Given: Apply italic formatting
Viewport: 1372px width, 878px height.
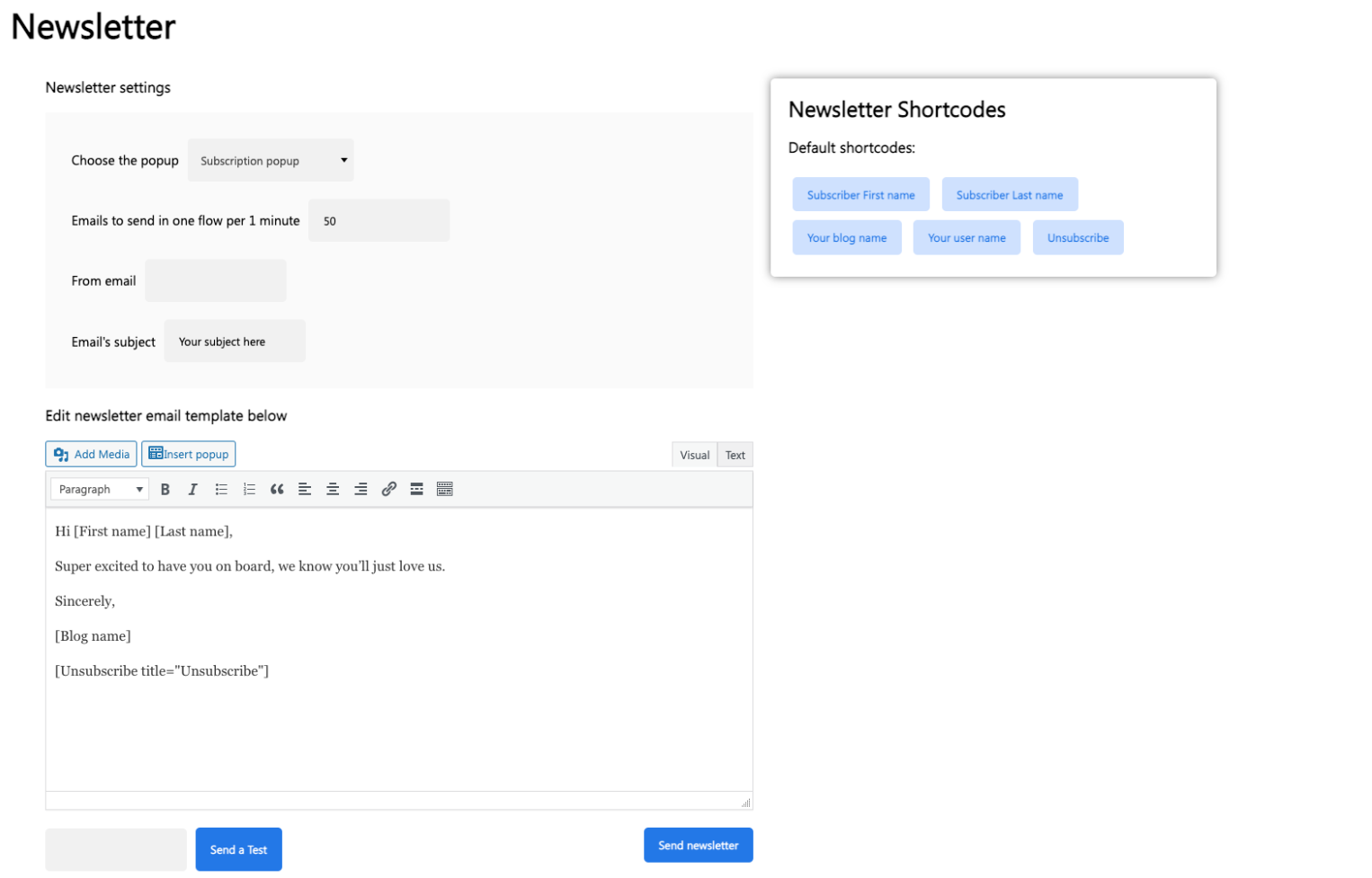Looking at the screenshot, I should tap(192, 490).
